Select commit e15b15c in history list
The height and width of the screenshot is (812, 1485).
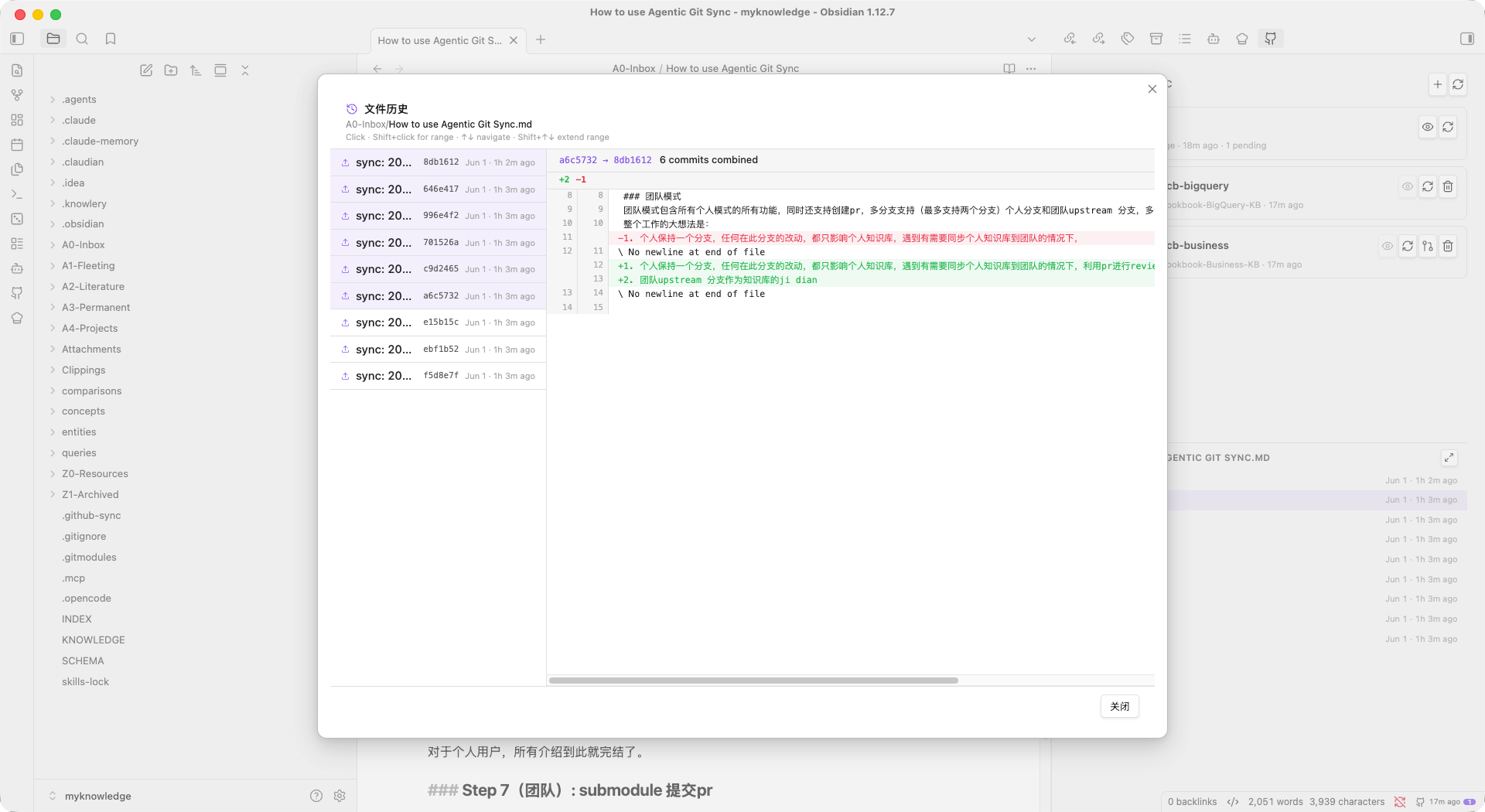pos(439,322)
